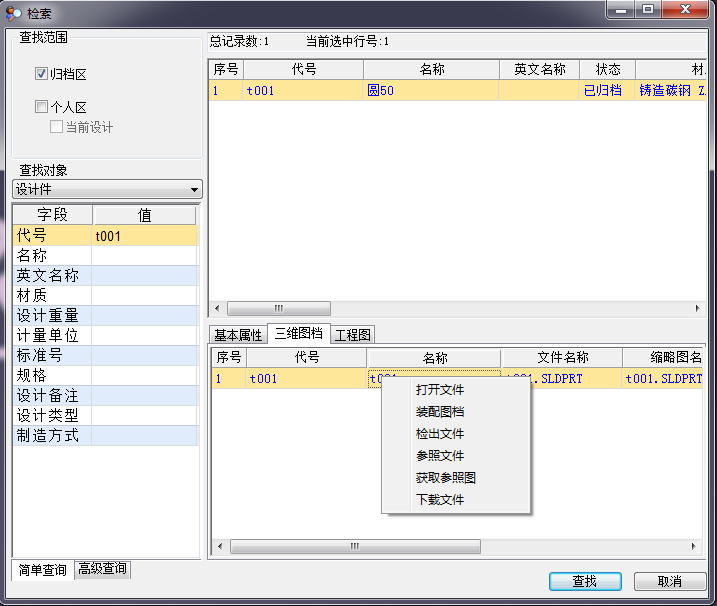Viewport: 717px width, 606px height.
Task: Click the lower table left scroll arrow
Action: pyautogui.click(x=220, y=546)
